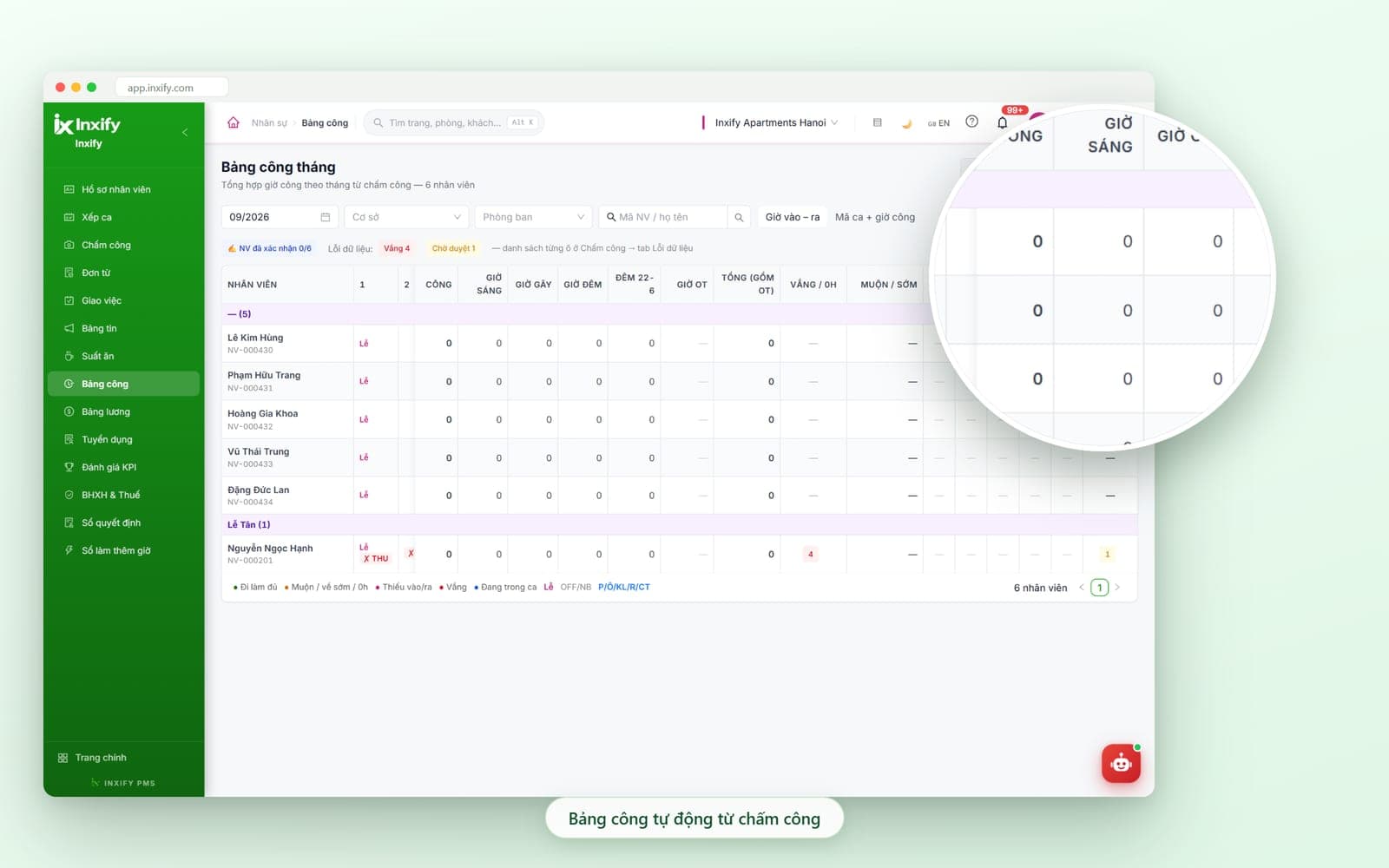This screenshot has height=868, width=1389.
Task: Click the Sổ làm thêm giờ icon
Action: click(69, 550)
